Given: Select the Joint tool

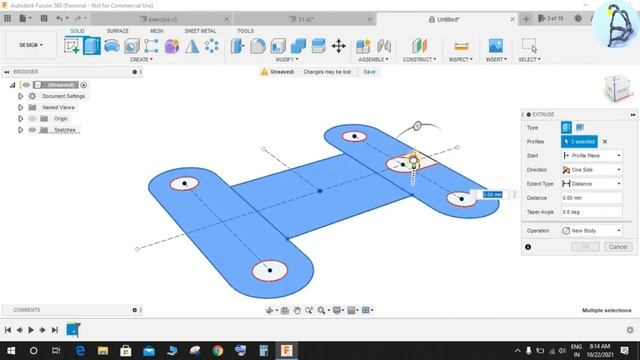Looking at the screenshot, I should coord(384,46).
